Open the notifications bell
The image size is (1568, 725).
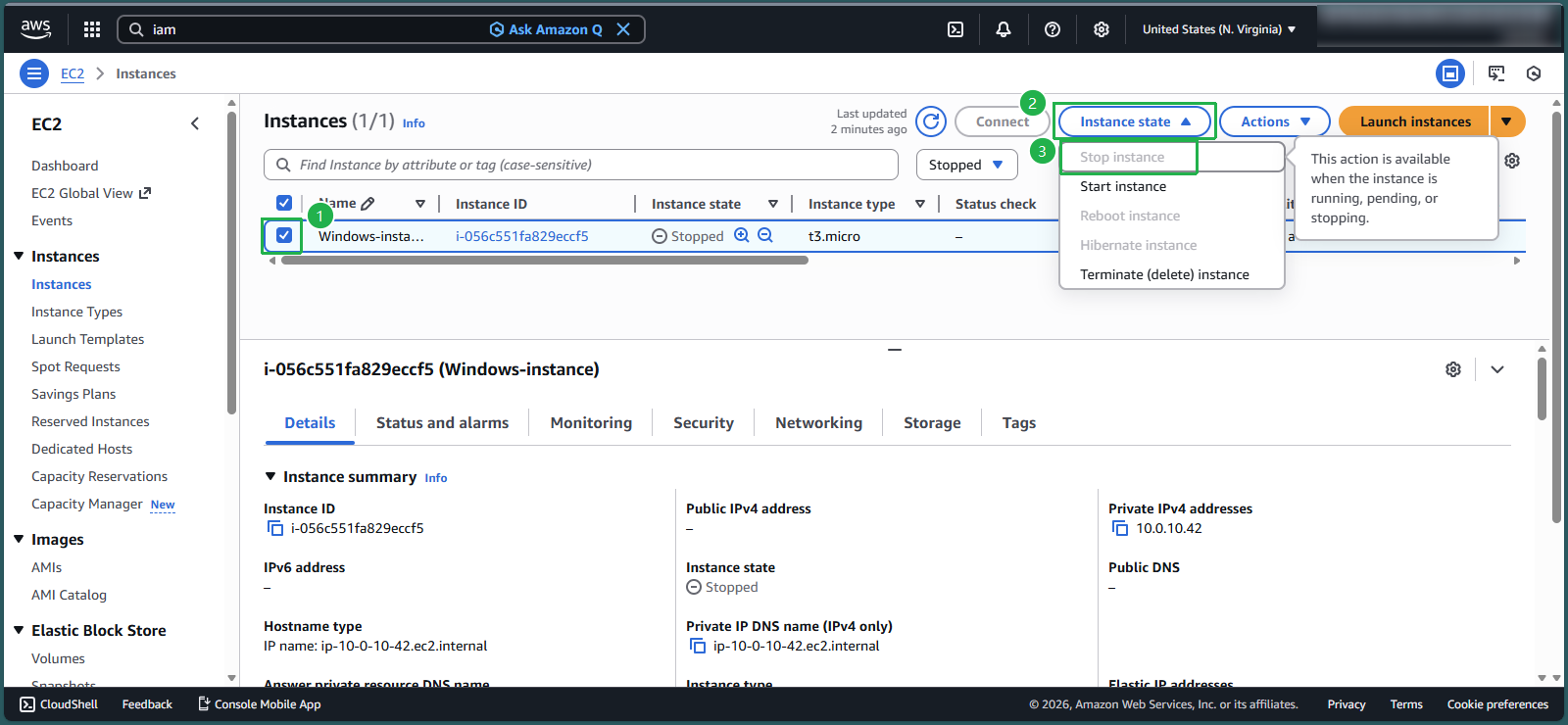[1004, 29]
